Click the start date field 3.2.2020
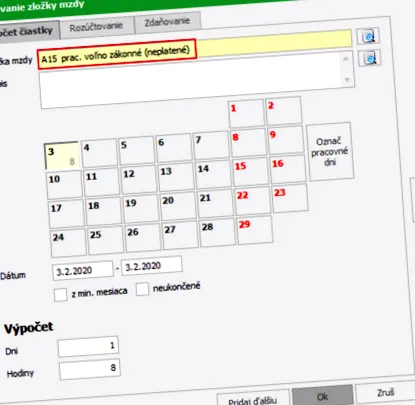The image size is (415, 405). 83,271
